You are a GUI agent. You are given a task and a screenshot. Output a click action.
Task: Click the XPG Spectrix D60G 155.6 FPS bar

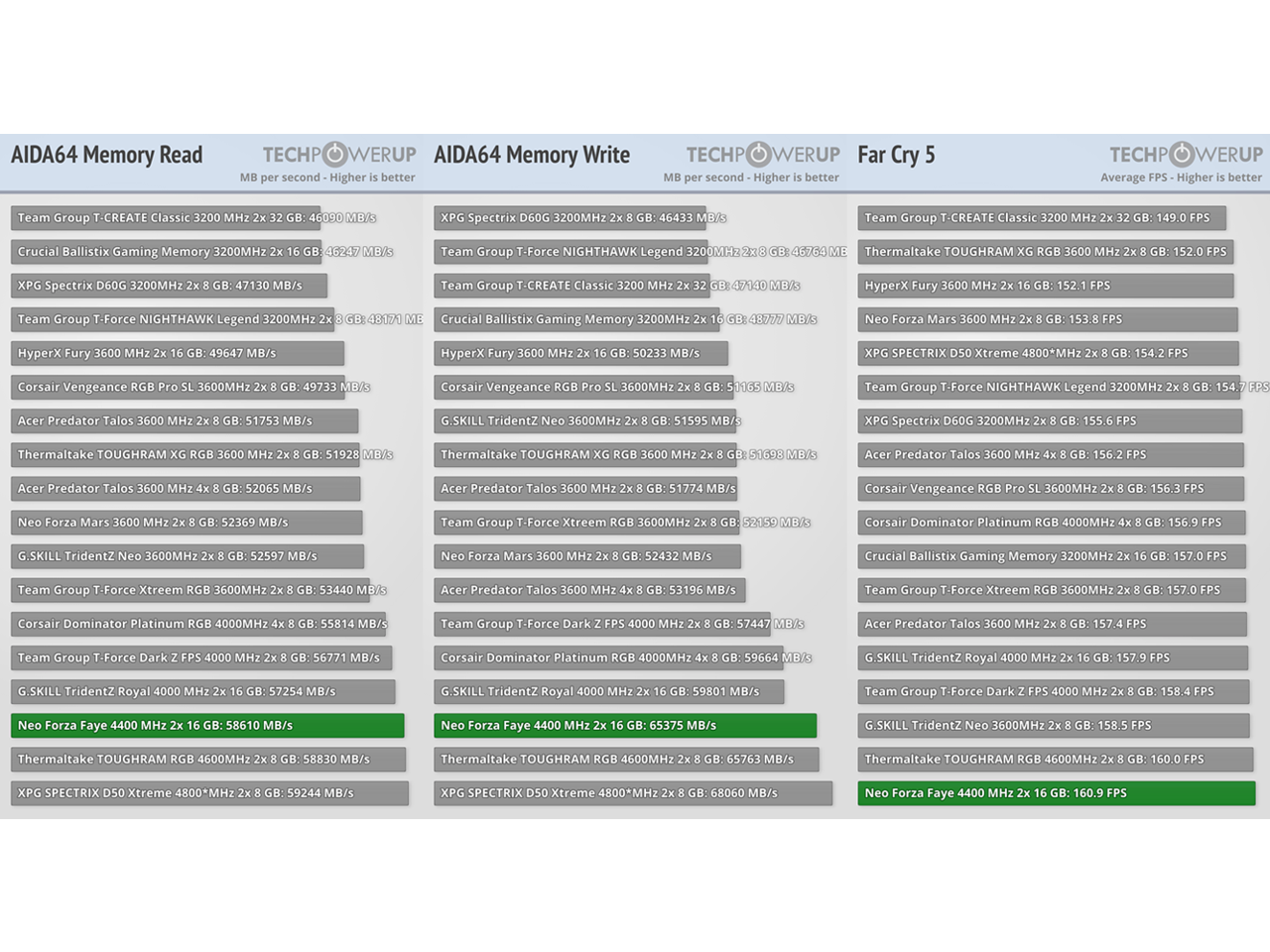coord(1050,420)
